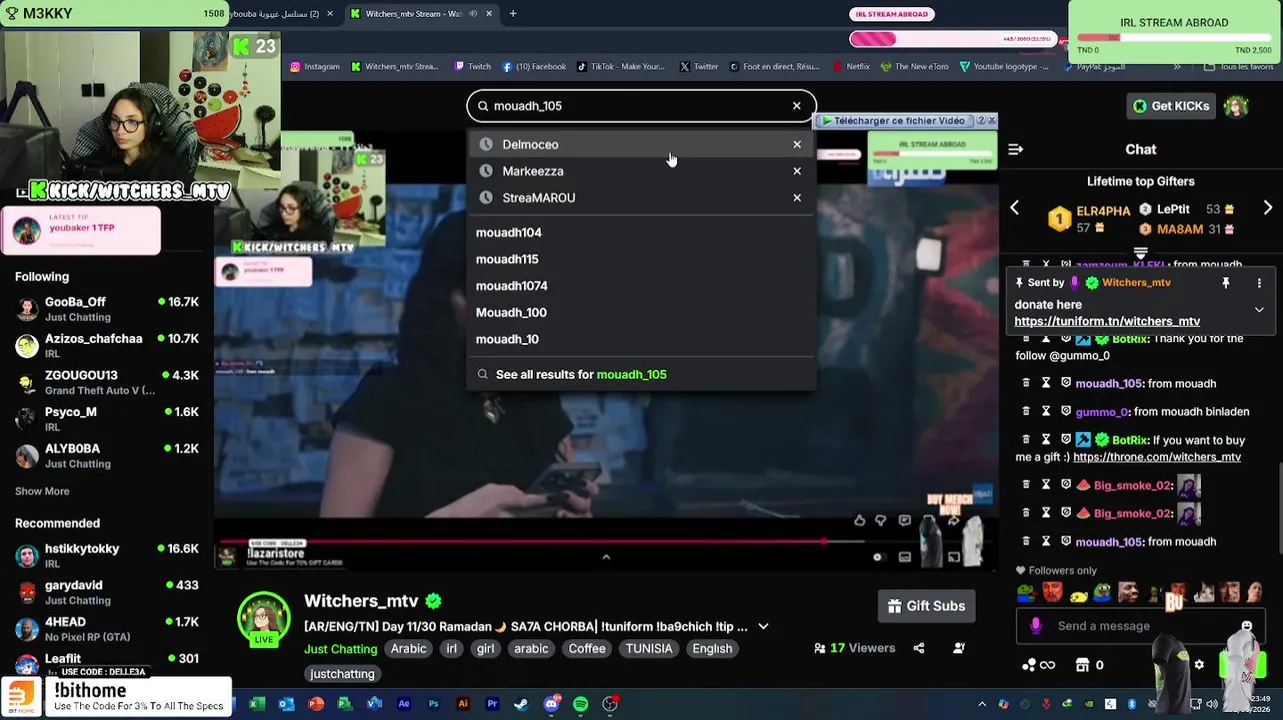Screen dimensions: 1283x720
Task: Open hstikkytokky in Recommended list
Action: (x=106, y=556)
